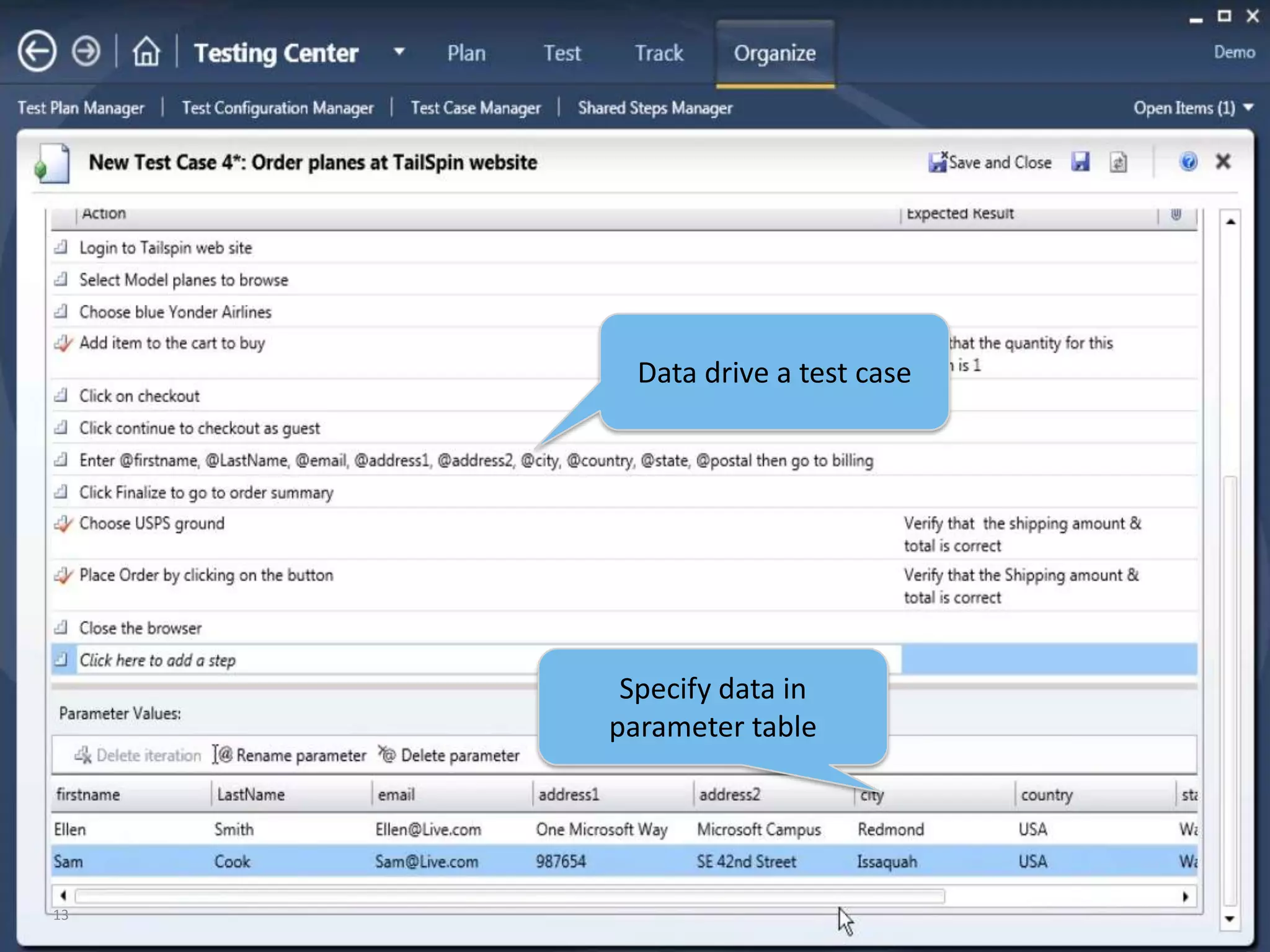Image resolution: width=1270 pixels, height=952 pixels.
Task: Close the test case with X
Action: [1223, 162]
